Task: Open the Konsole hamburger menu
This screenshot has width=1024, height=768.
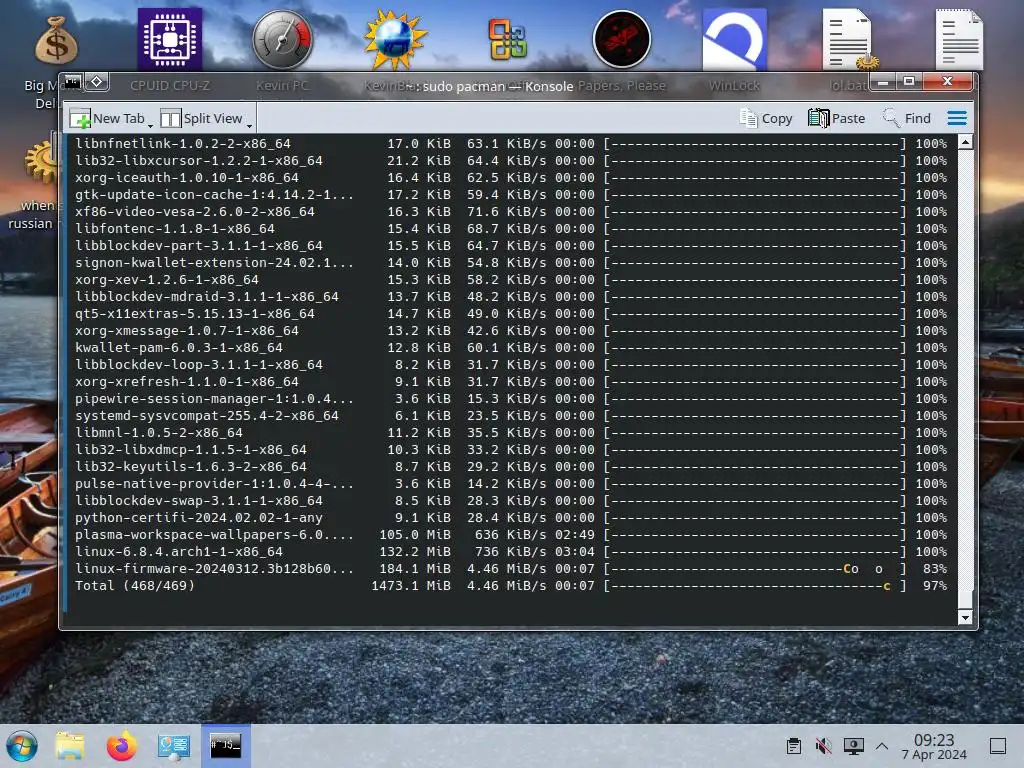Action: [957, 118]
